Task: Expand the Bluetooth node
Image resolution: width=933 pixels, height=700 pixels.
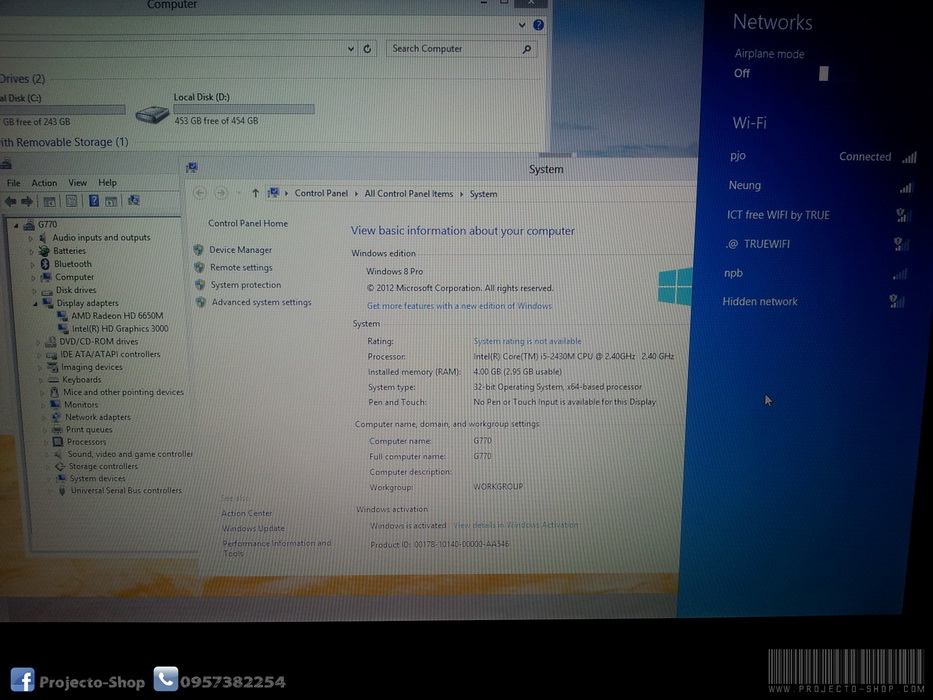Action: click(x=32, y=264)
